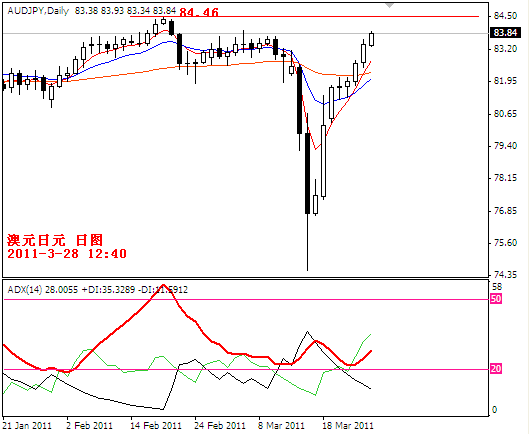Select the pink horizontal level 50 line
This screenshot has width=529, height=434.
pos(246,299)
